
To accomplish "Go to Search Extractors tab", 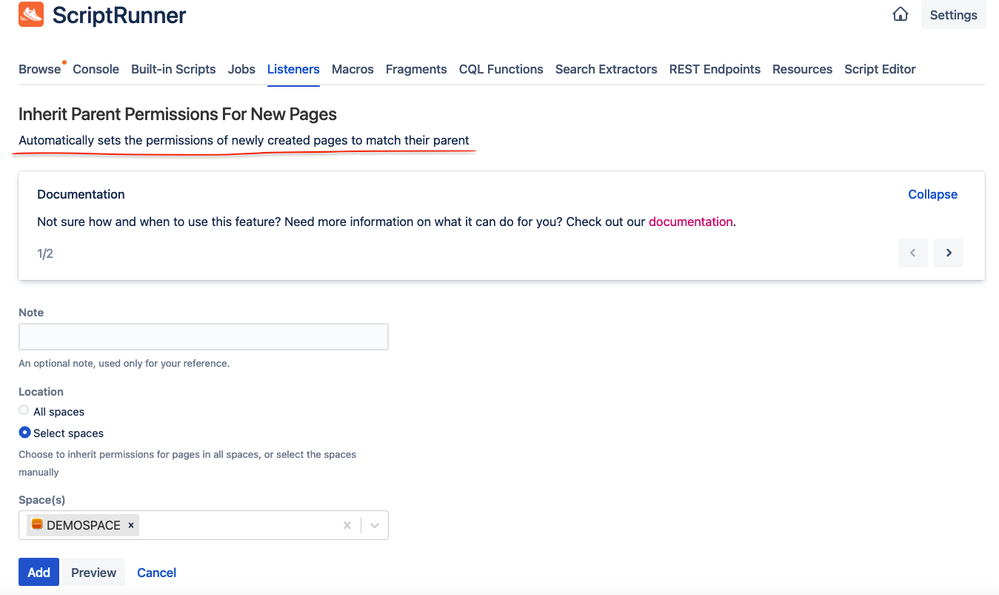I will pyautogui.click(x=606, y=69).
